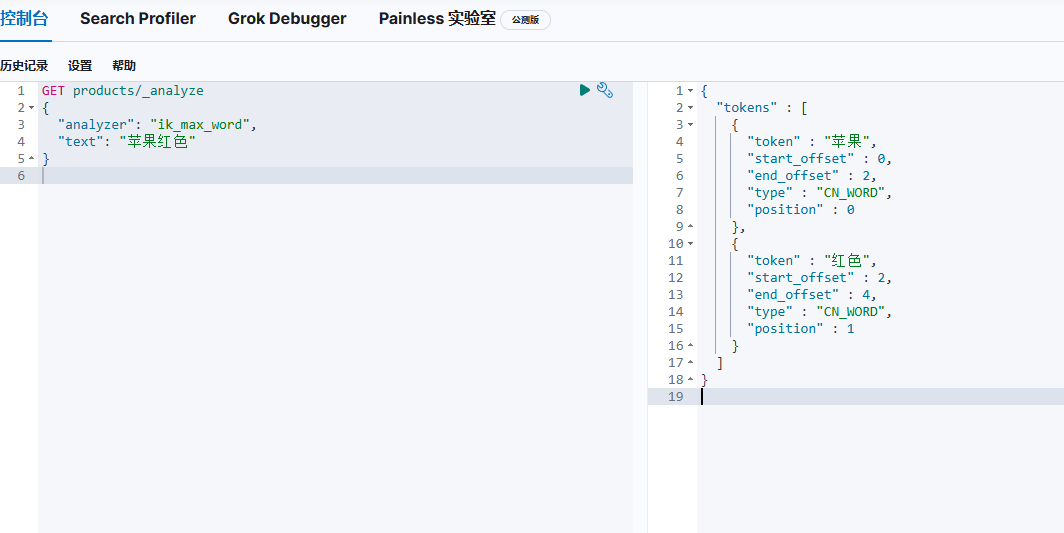This screenshot has height=533, width=1064.
Task: Click the 帮助 help link
Action: pos(124,66)
